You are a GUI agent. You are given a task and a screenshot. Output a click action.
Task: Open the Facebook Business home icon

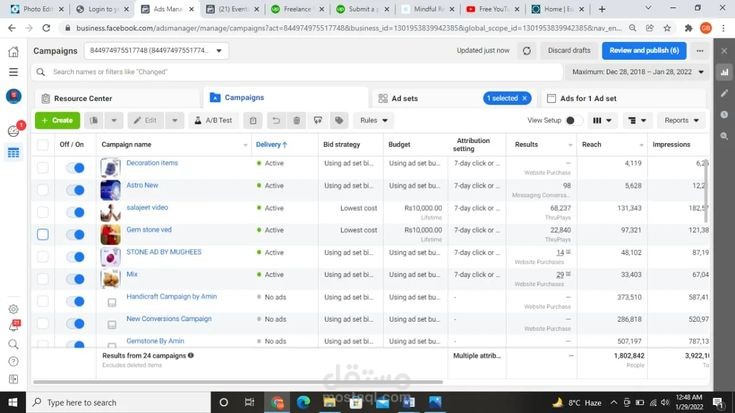14,52
